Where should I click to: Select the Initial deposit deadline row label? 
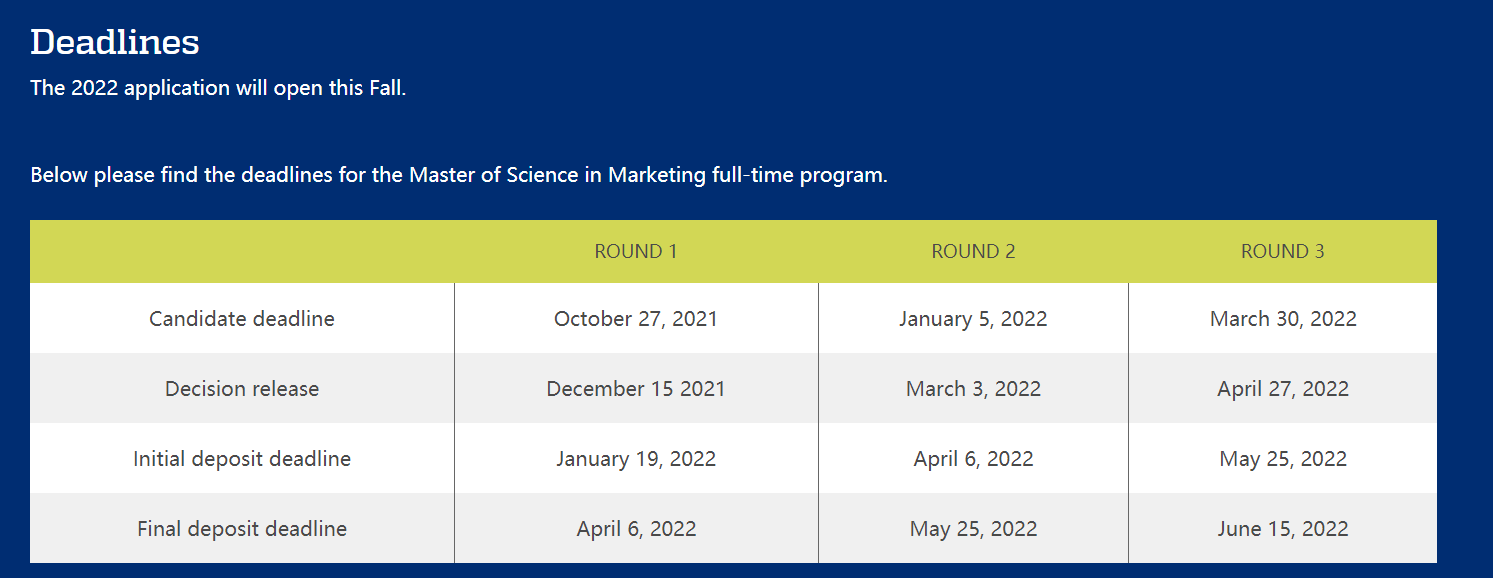tap(242, 459)
